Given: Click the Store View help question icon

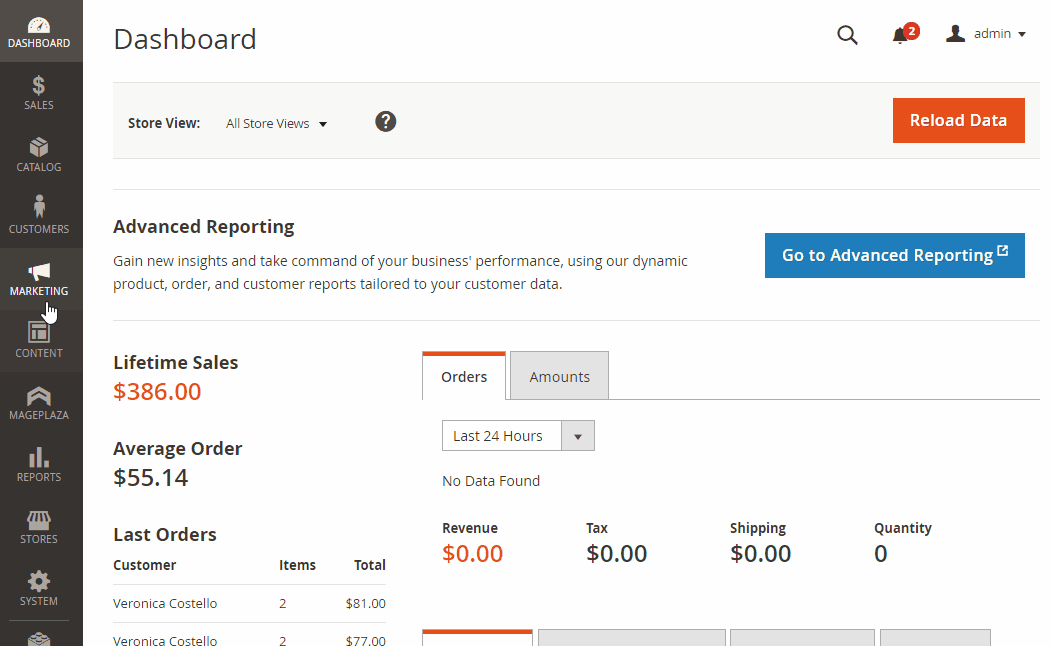Looking at the screenshot, I should tap(386, 121).
